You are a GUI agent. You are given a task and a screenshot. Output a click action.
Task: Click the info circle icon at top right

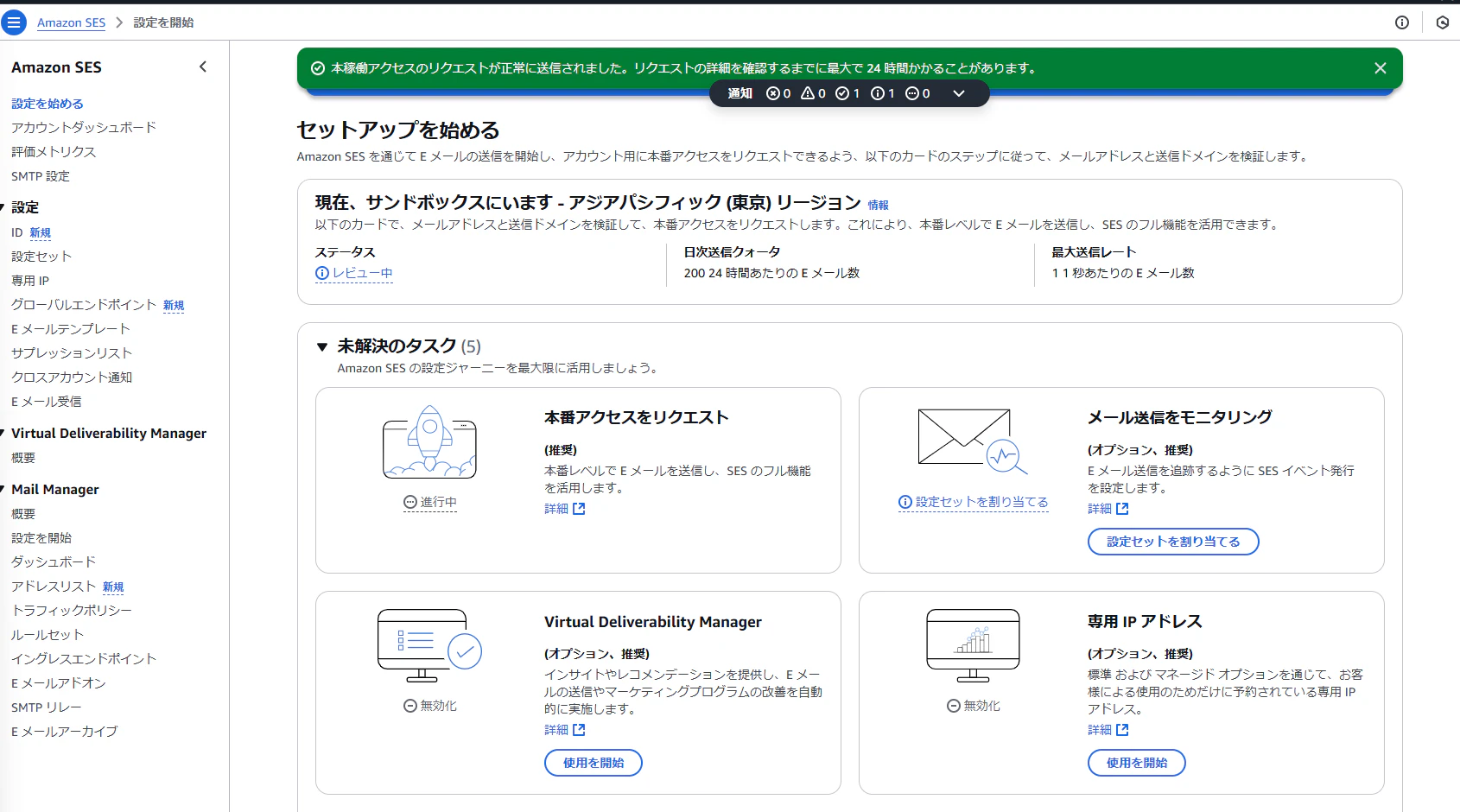pos(1402,22)
